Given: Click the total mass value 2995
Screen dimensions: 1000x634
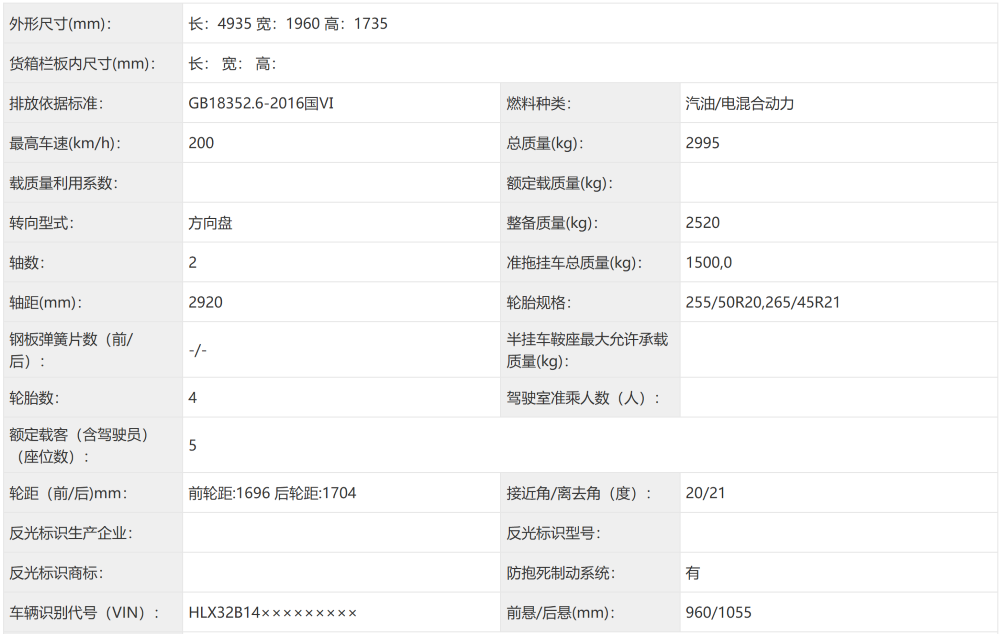Looking at the screenshot, I should pyautogui.click(x=702, y=143).
